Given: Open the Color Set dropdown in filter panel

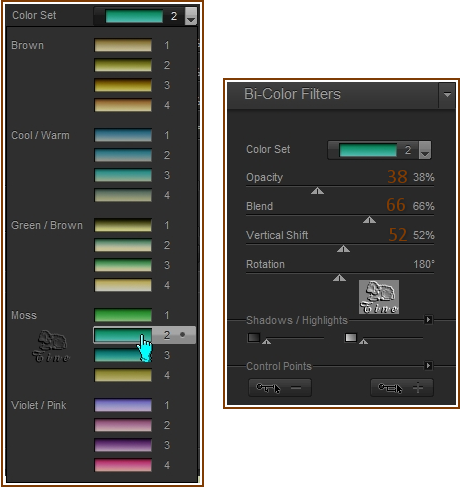Looking at the screenshot, I should [x=425, y=150].
